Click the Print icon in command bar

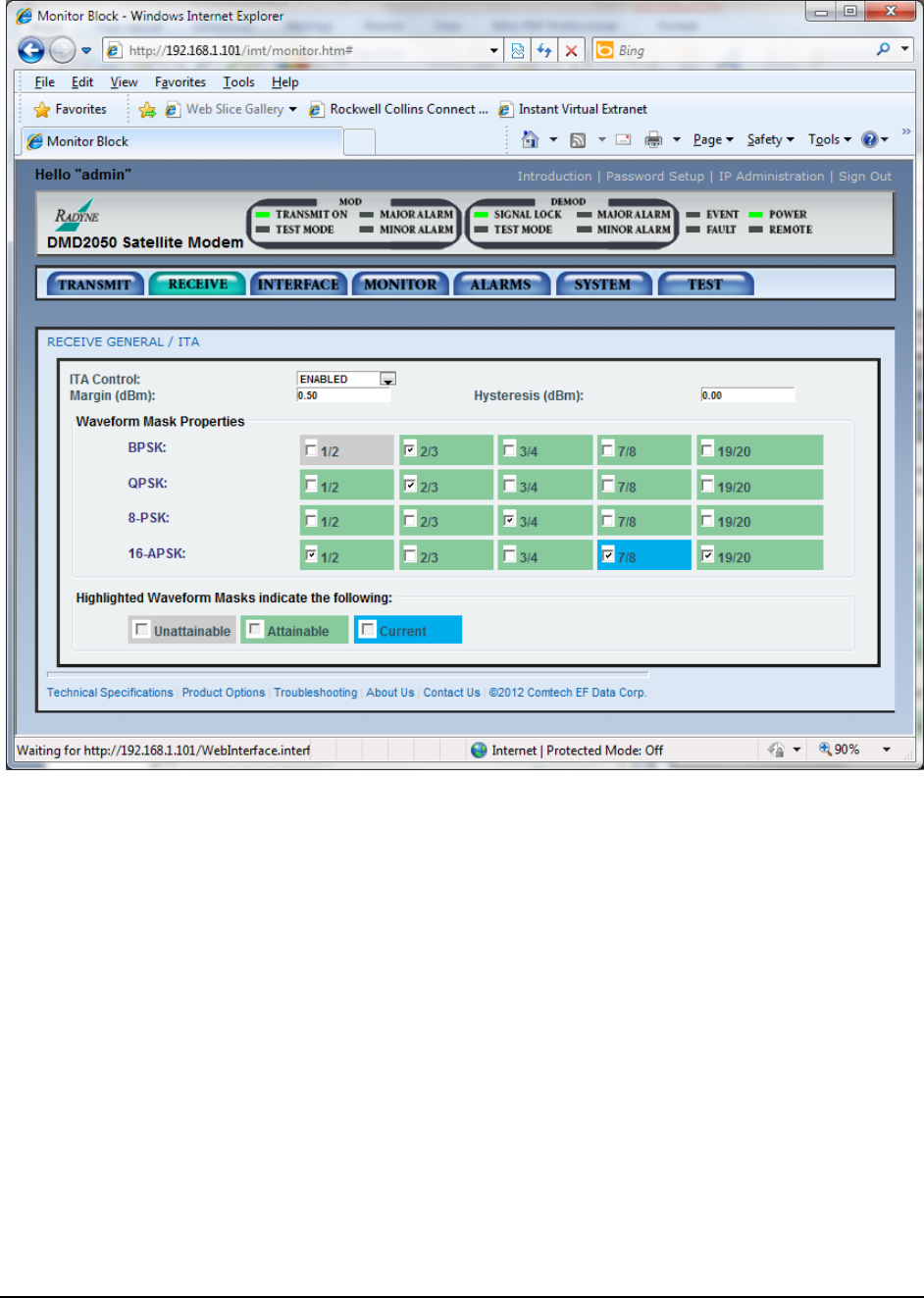653,140
